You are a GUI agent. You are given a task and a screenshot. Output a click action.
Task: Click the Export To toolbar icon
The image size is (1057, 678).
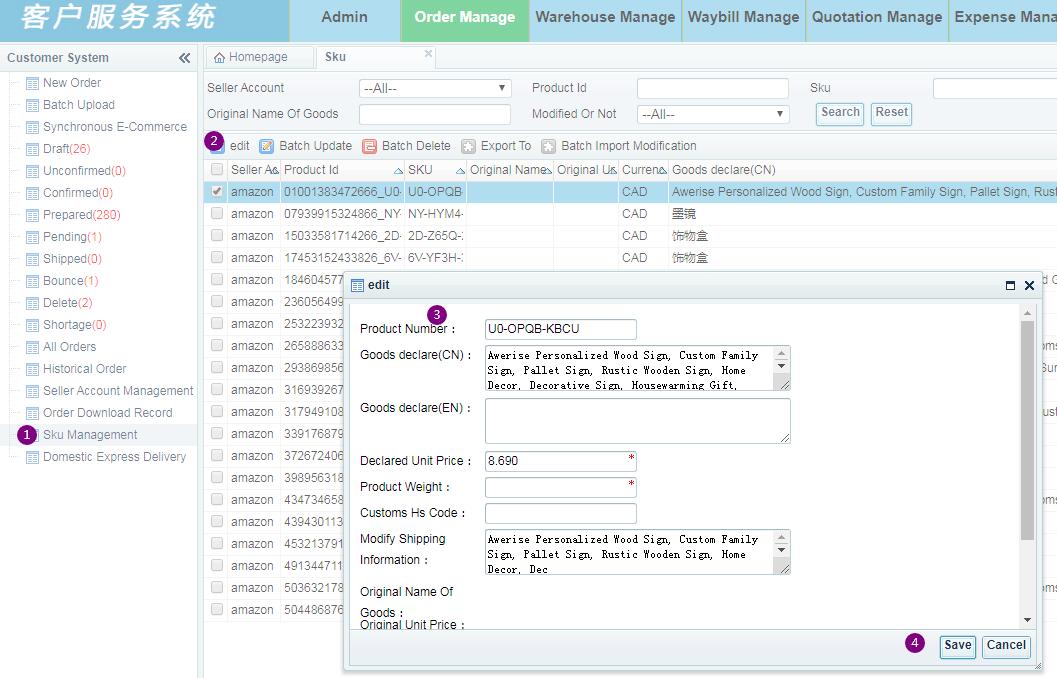pos(469,146)
